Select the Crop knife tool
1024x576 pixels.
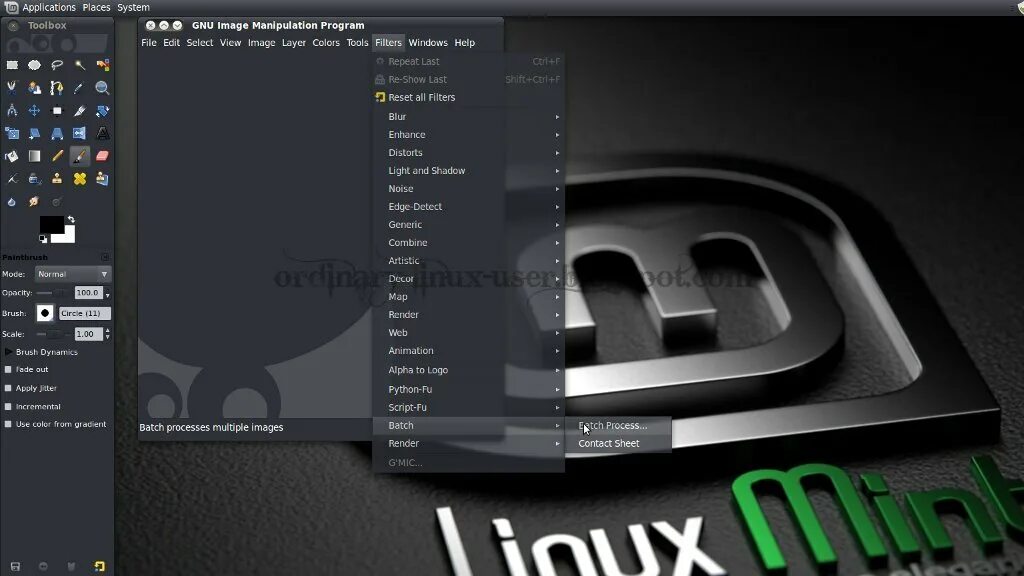click(80, 110)
